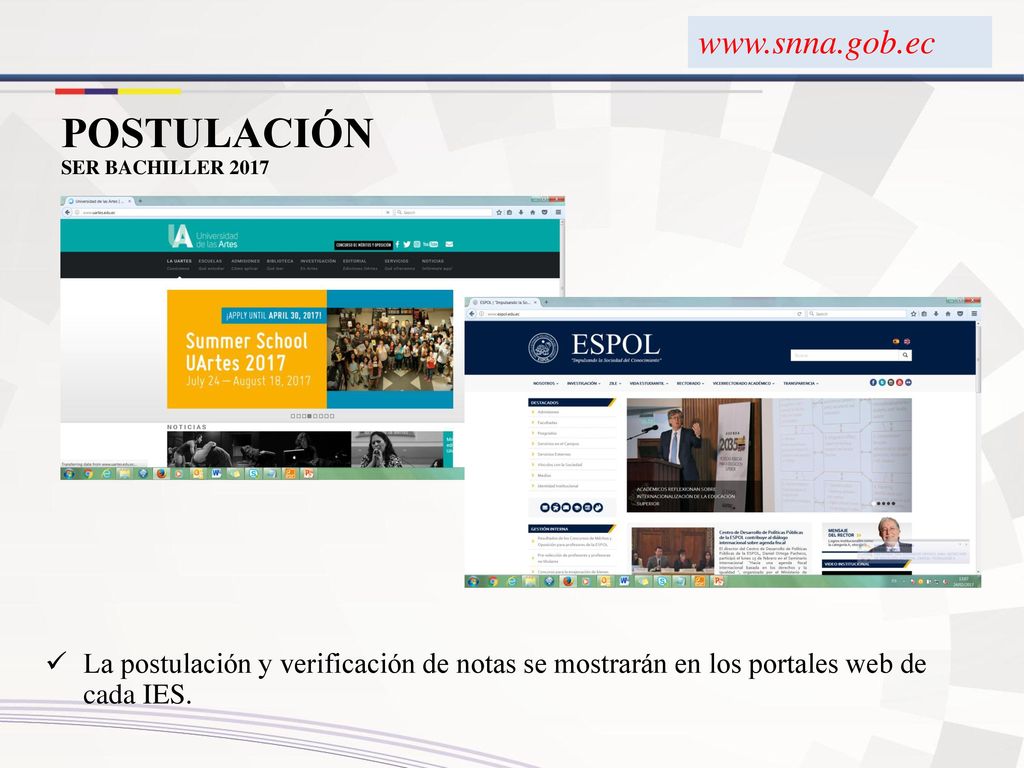Image resolution: width=1024 pixels, height=768 pixels.
Task: Open LA UARTES menu on UArtes site
Action: click(179, 261)
